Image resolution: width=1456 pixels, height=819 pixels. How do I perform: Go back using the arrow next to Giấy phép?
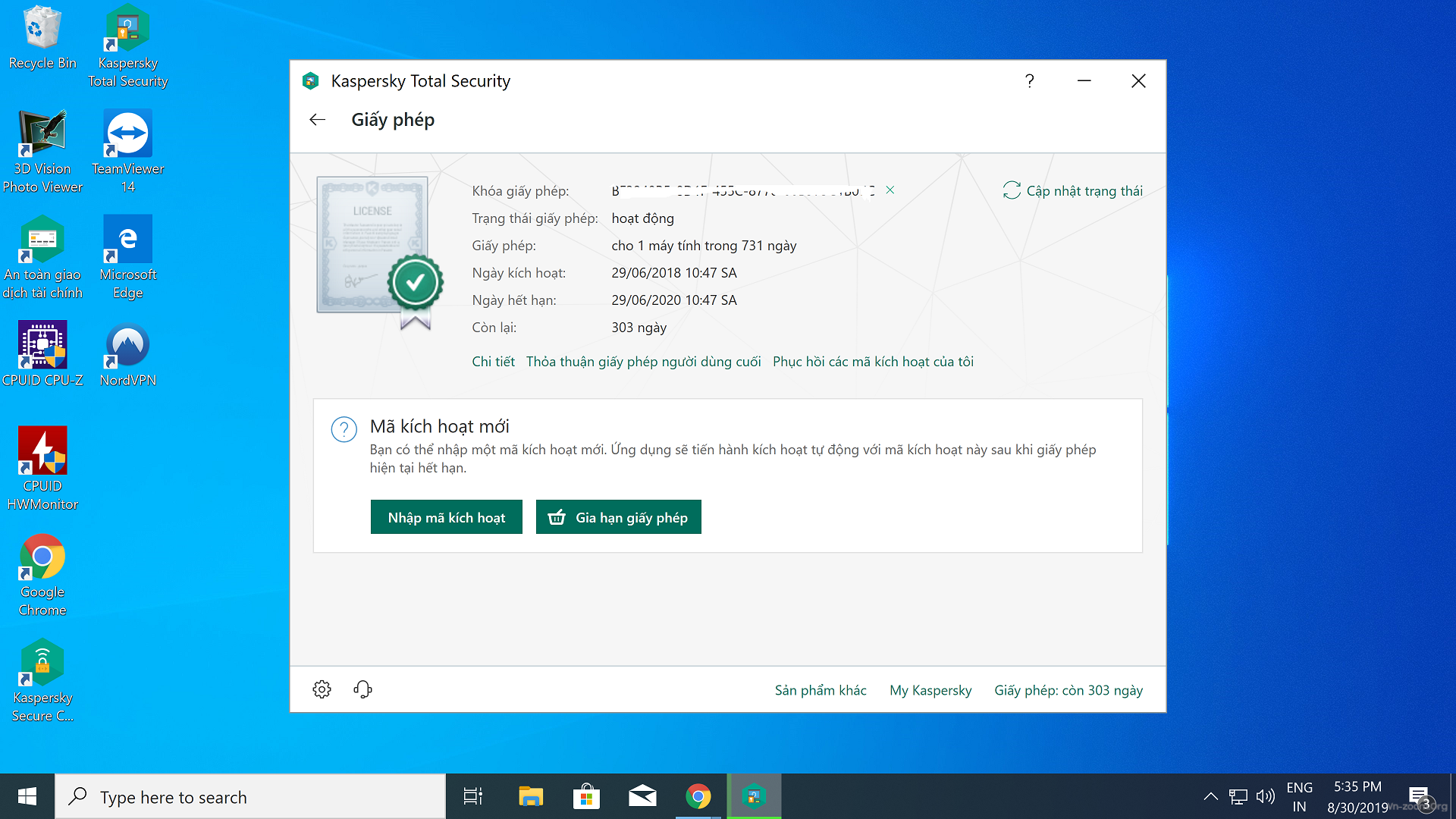(317, 120)
